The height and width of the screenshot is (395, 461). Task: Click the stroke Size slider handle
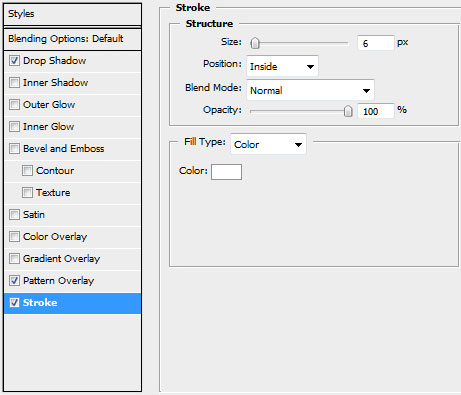coord(255,43)
